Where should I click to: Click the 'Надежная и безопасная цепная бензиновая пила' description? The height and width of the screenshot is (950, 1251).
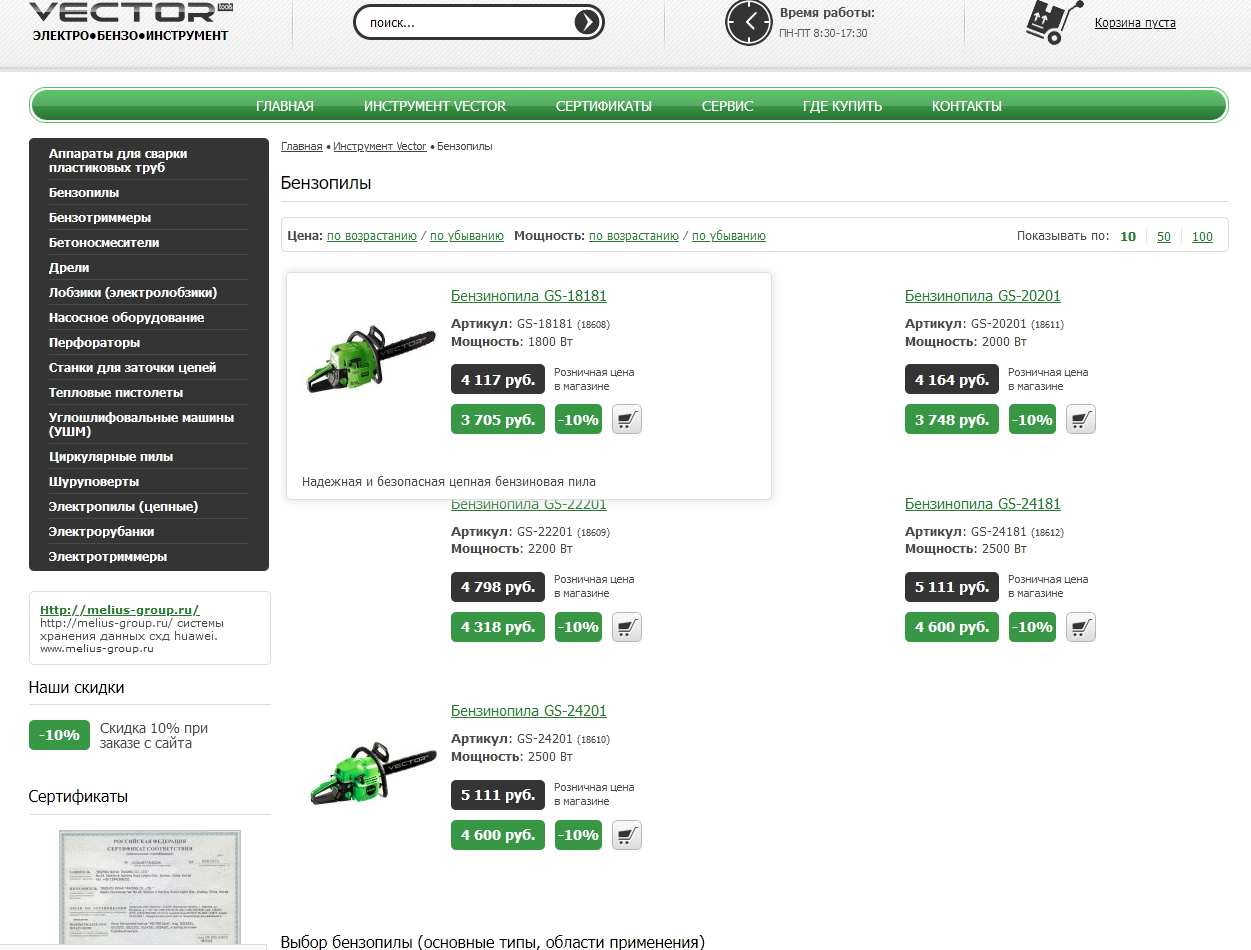point(449,481)
